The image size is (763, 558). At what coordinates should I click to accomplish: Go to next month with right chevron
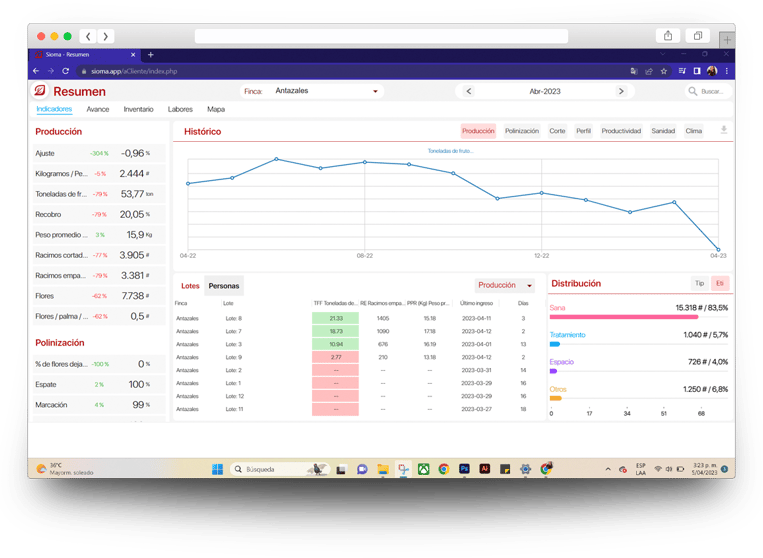coord(621,91)
